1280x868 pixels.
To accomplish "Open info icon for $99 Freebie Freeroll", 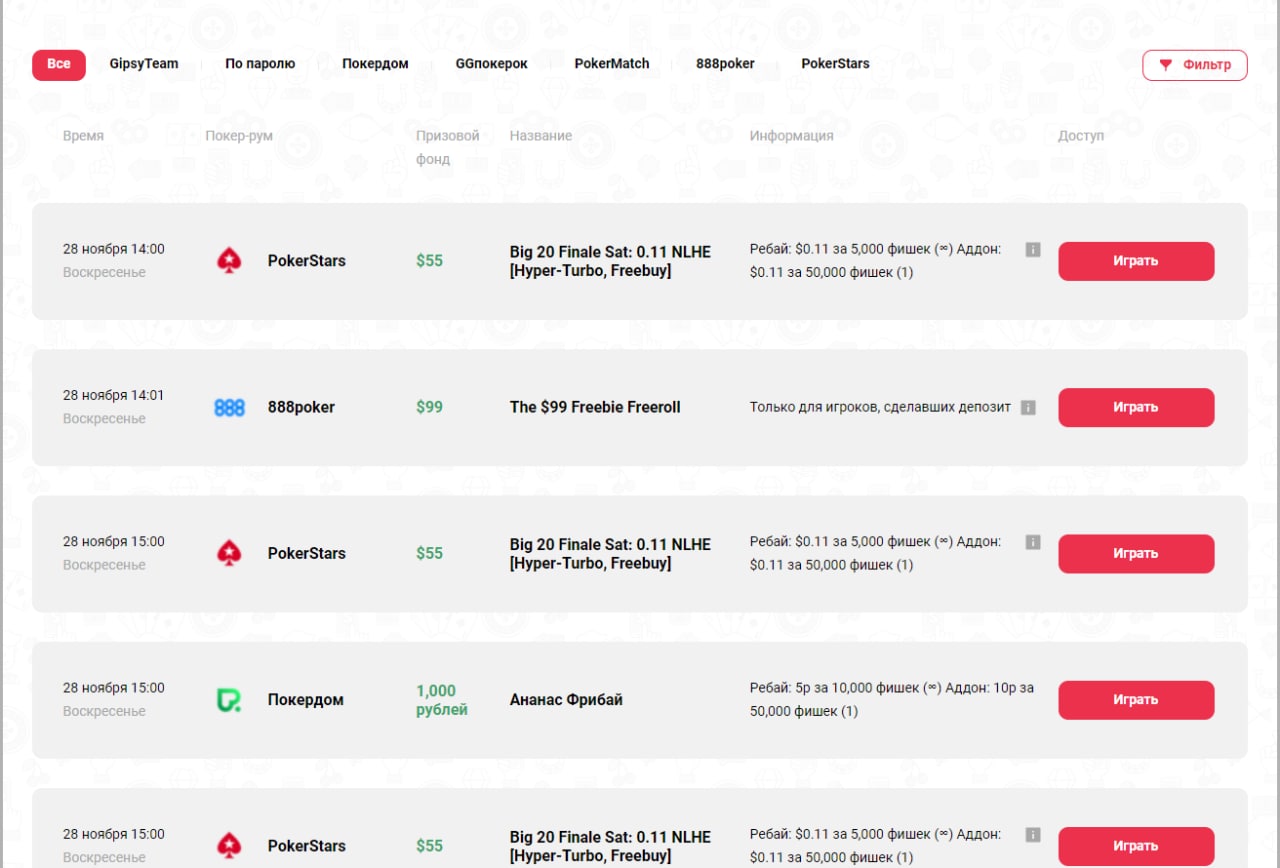I will 1028,407.
